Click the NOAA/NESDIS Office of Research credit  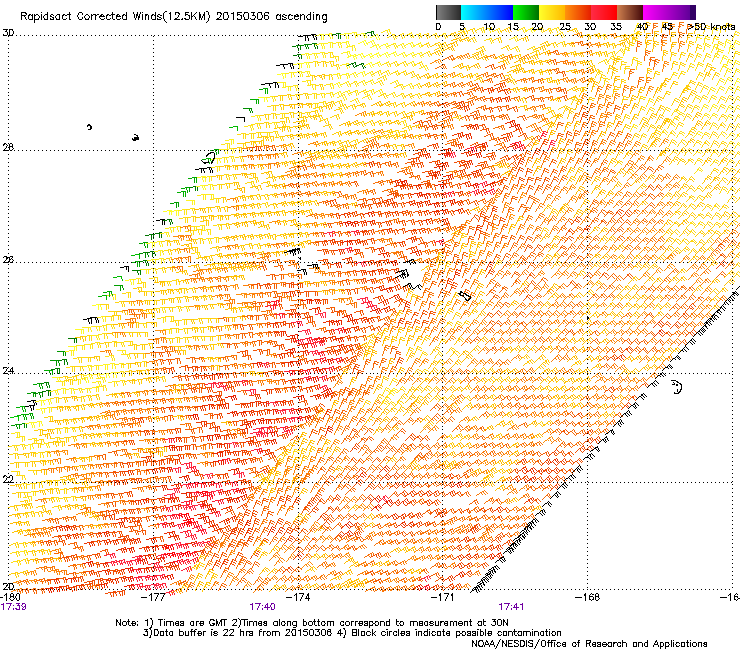pos(589,644)
